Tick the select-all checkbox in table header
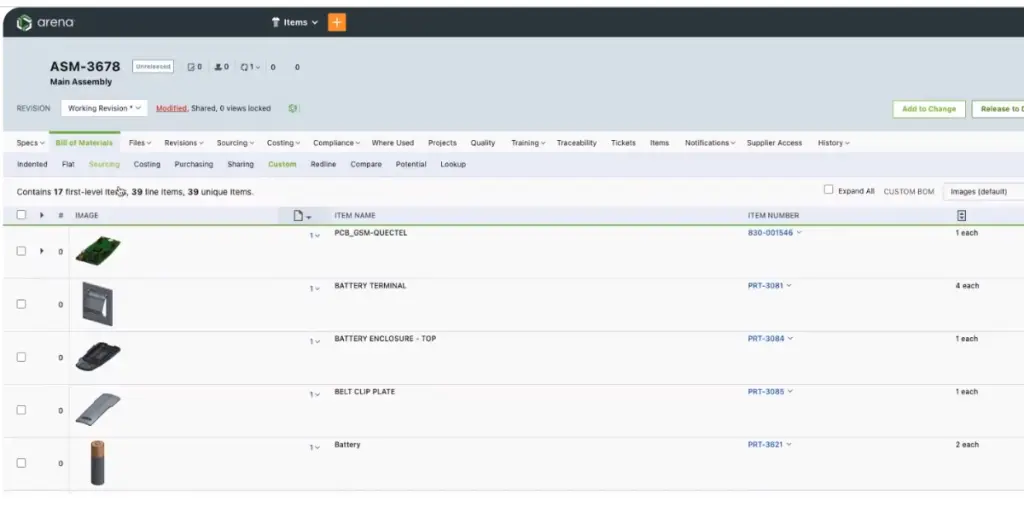The image size is (1024, 512). (x=21, y=215)
